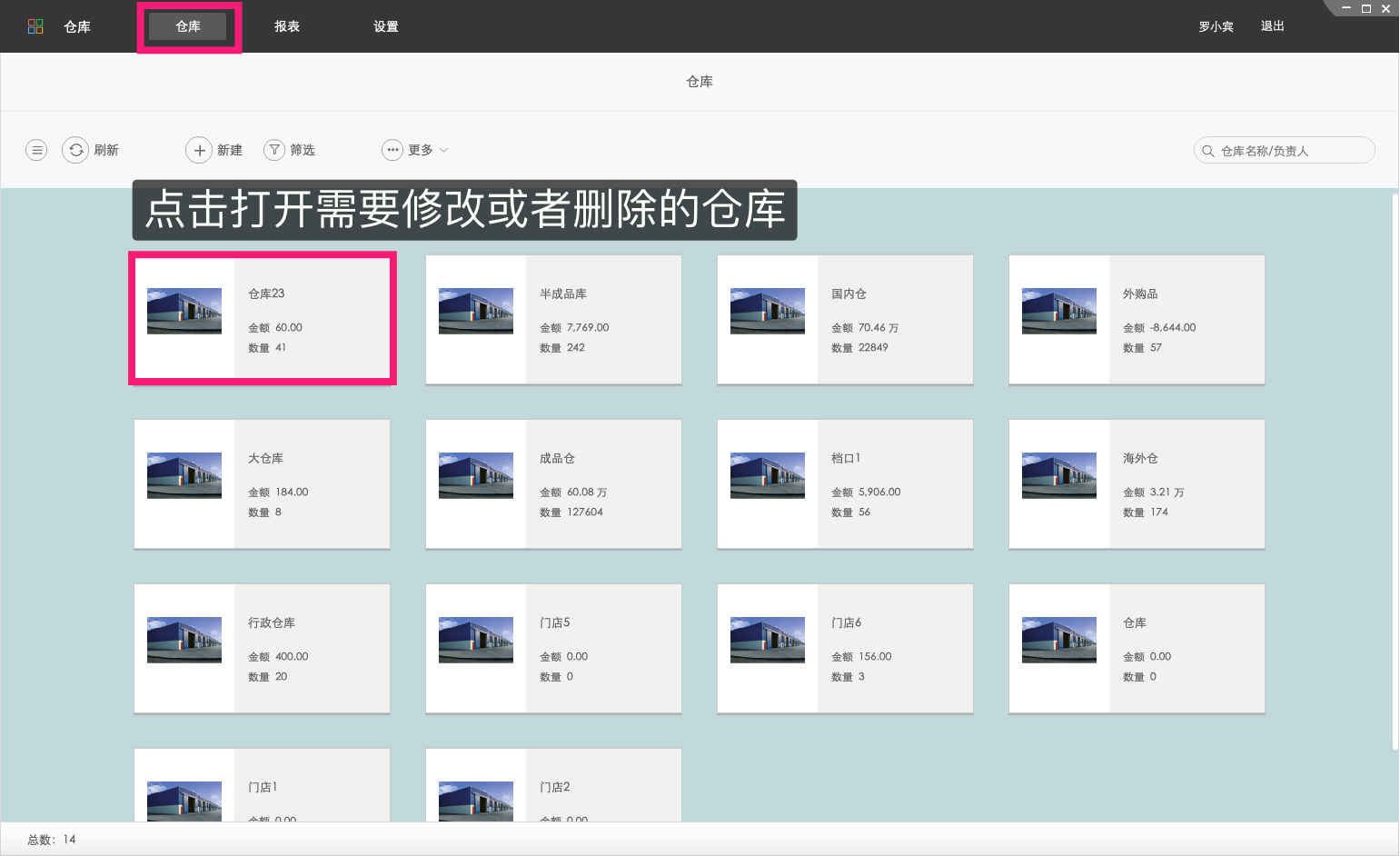Click the 退出 logout link
This screenshot has height=856, width=1400.
pyautogui.click(x=1272, y=26)
